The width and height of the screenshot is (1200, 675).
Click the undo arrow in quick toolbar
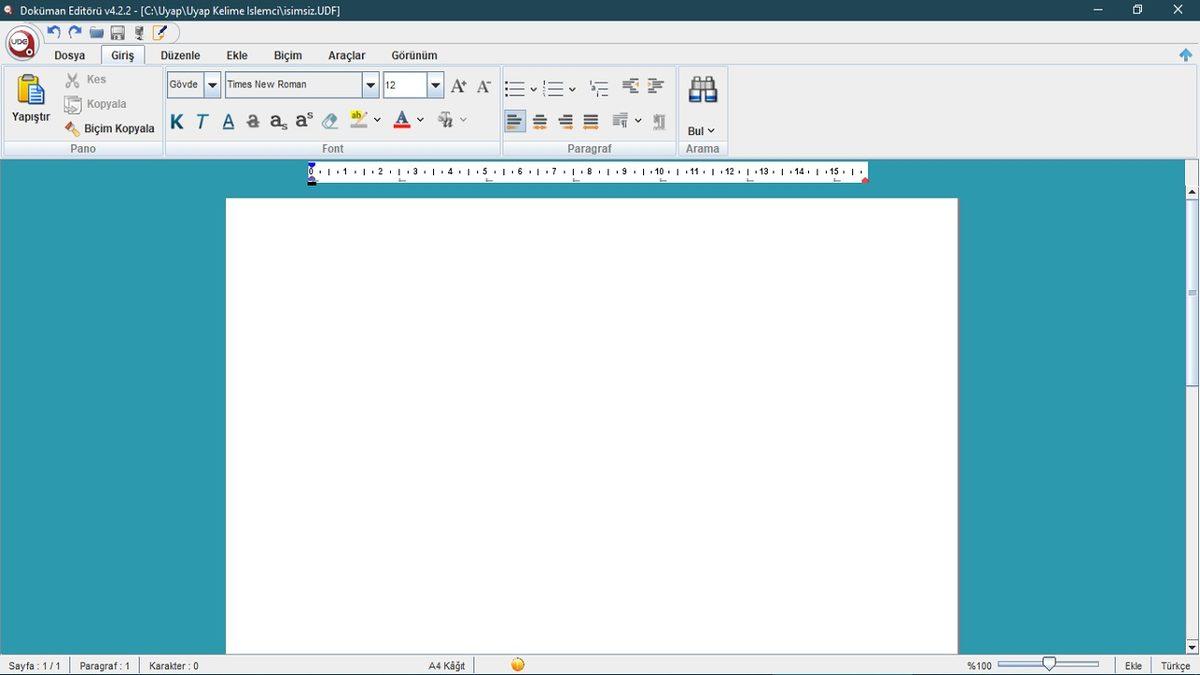(54, 33)
